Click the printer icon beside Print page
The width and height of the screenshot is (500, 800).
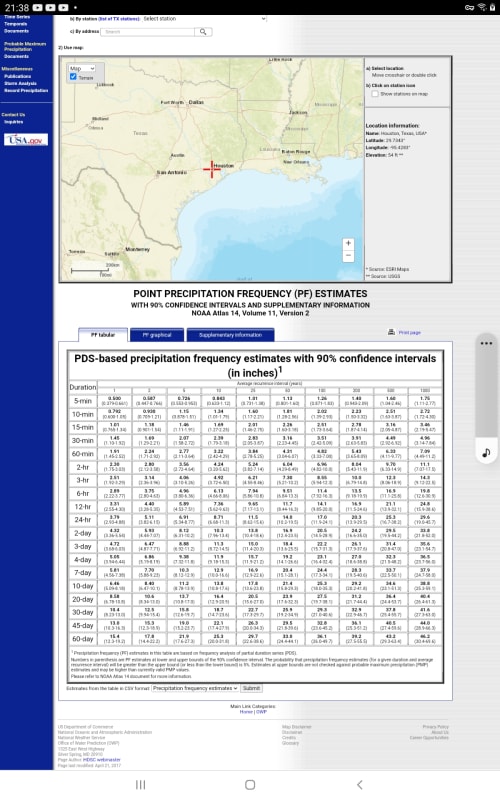tap(391, 332)
